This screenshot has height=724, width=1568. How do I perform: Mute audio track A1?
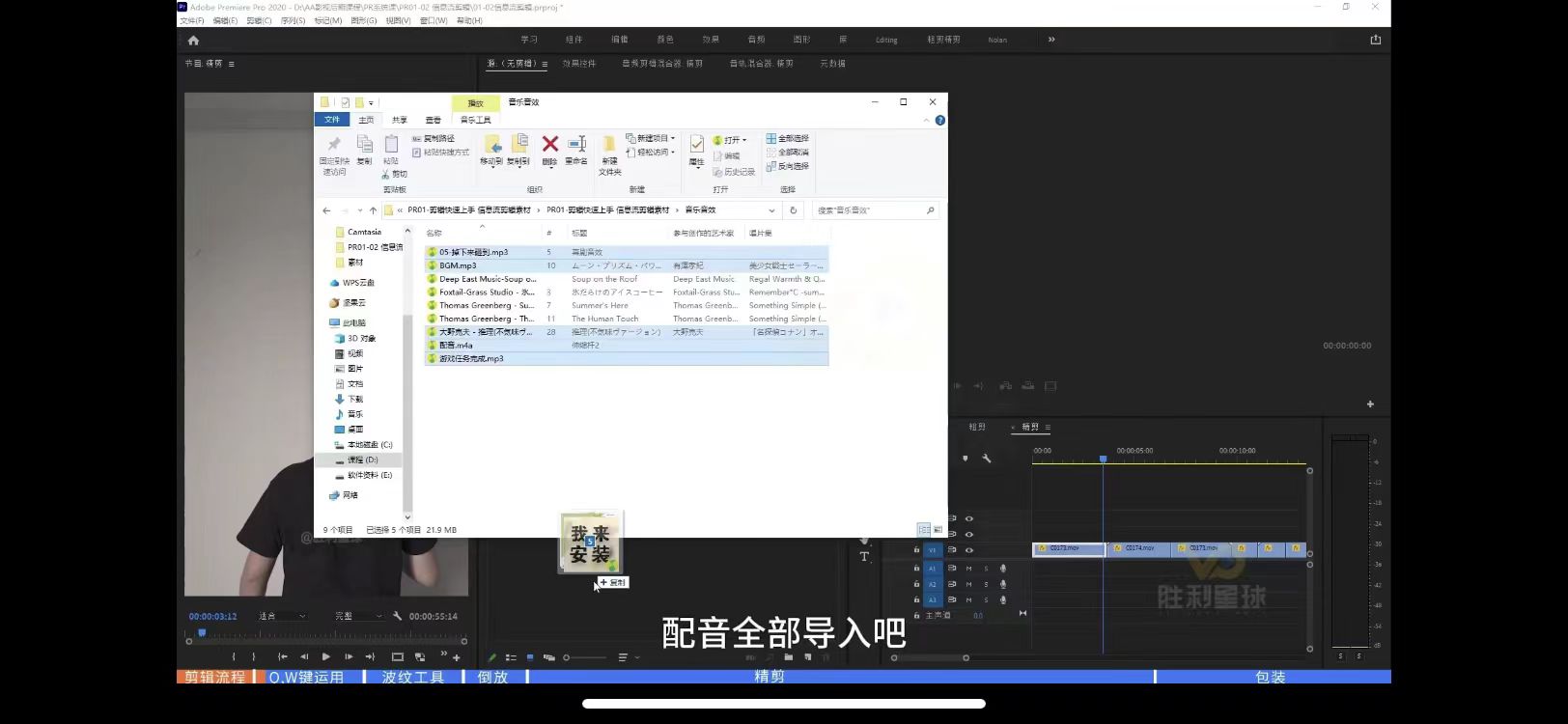coord(968,569)
